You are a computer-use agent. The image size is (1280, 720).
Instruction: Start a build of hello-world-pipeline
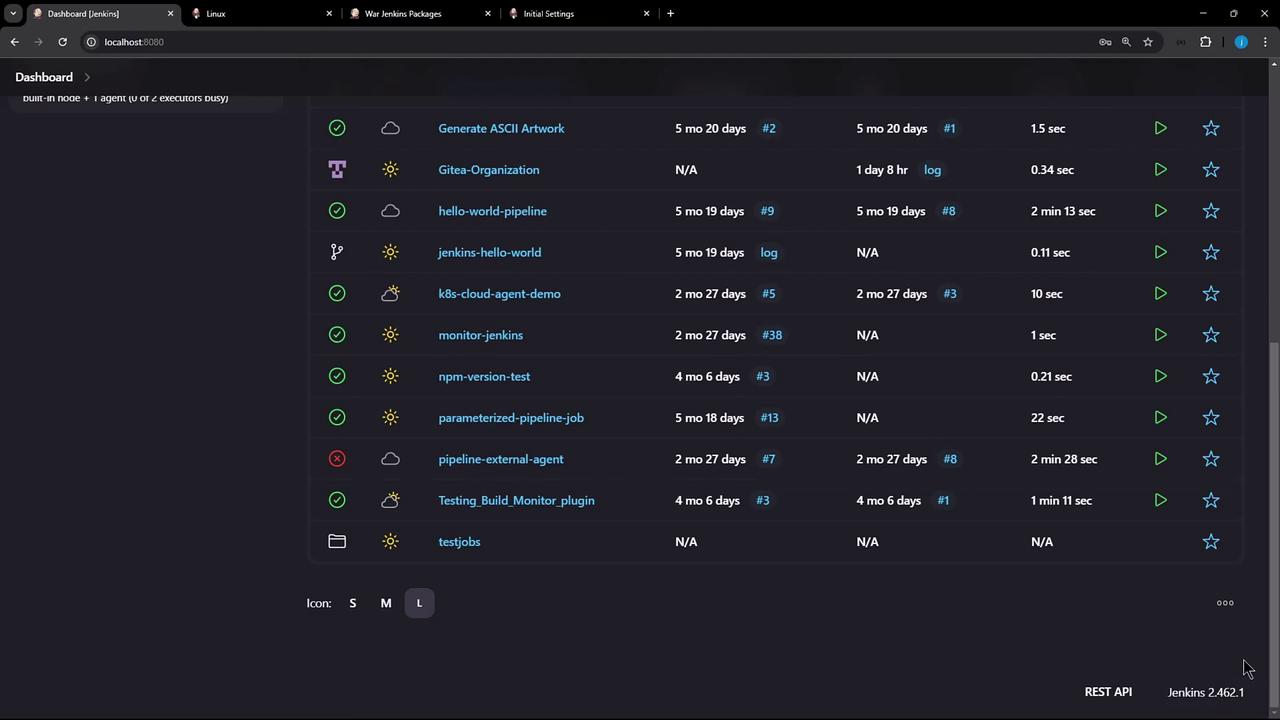(1160, 211)
